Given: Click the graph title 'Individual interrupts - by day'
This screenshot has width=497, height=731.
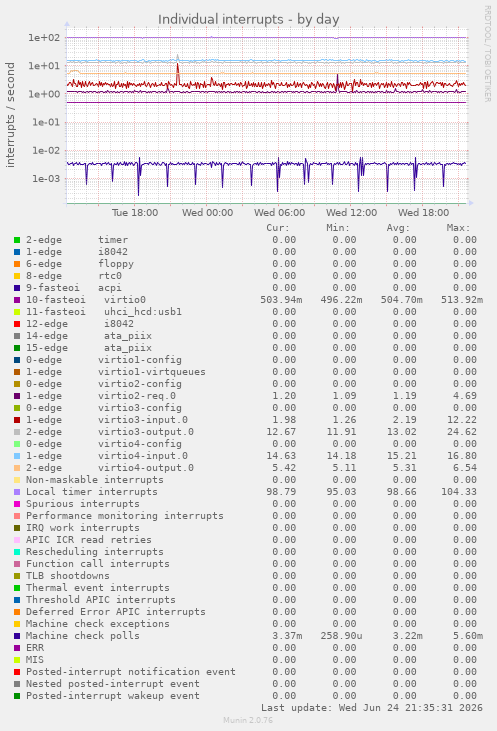Looking at the screenshot, I should [248, 20].
